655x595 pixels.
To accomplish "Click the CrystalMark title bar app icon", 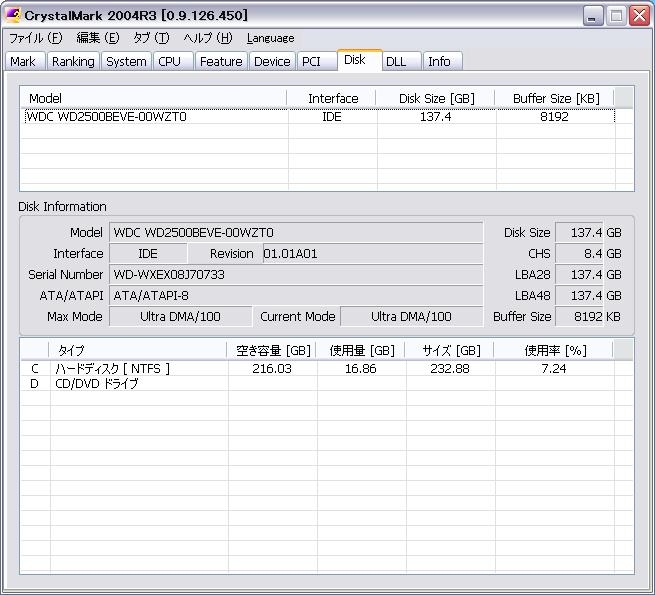I will coord(13,15).
